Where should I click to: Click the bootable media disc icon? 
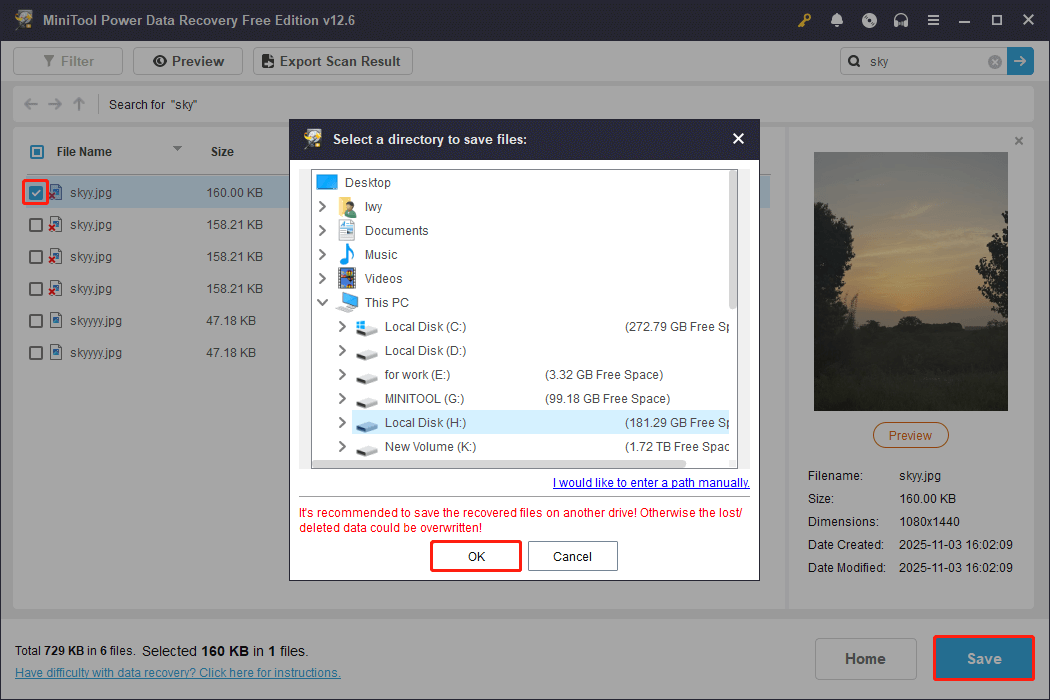tap(869, 19)
